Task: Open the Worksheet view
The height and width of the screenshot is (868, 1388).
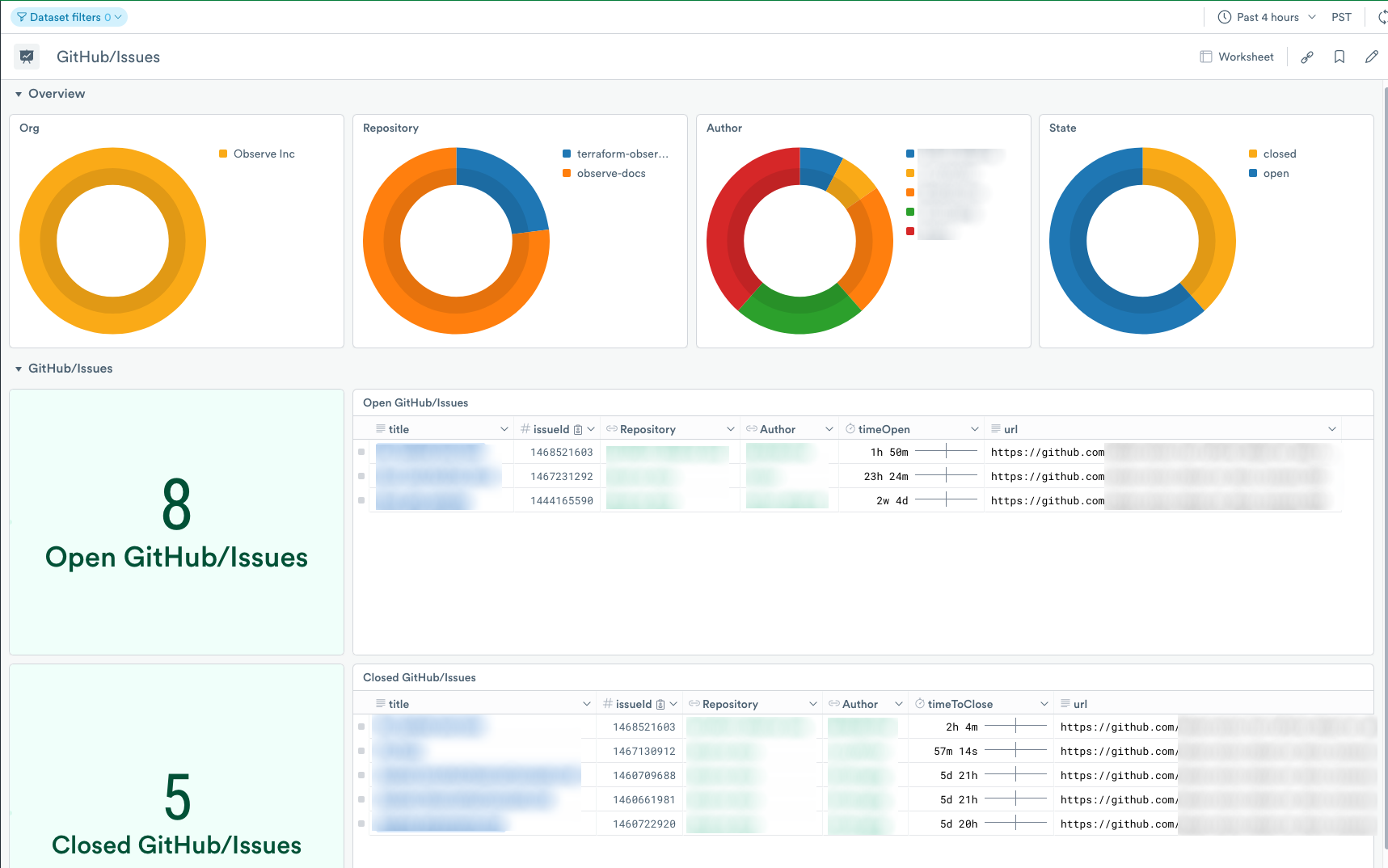Action: [1237, 57]
